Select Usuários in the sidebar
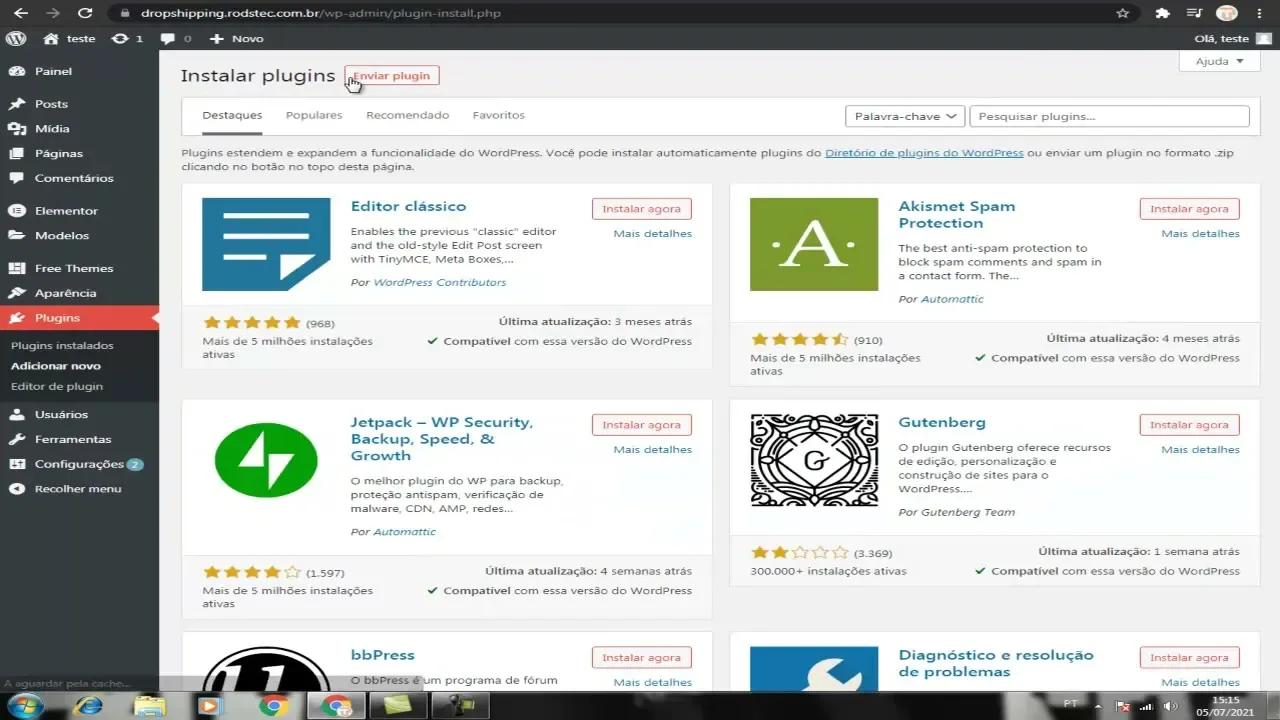This screenshot has width=1280, height=720. [x=60, y=414]
